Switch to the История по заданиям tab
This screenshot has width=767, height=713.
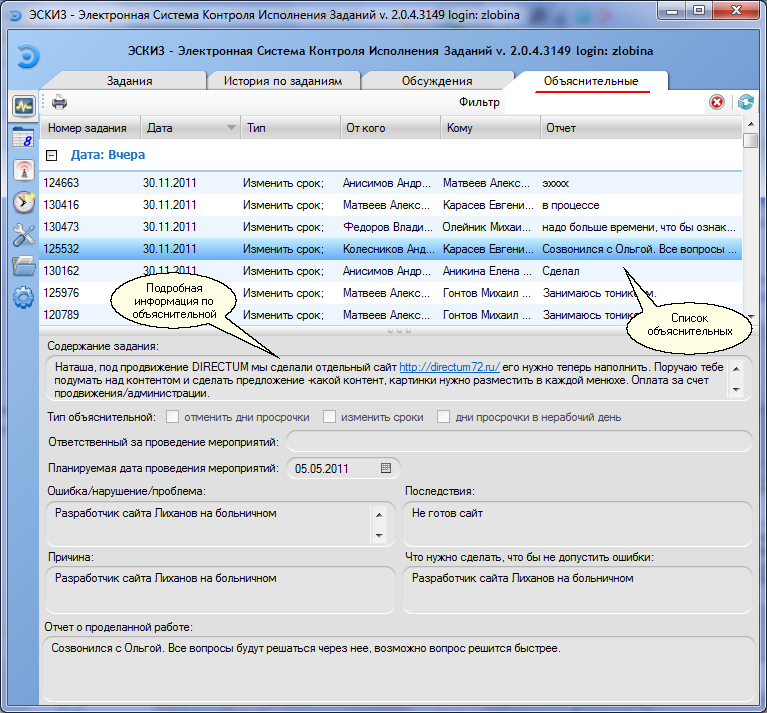(x=283, y=81)
